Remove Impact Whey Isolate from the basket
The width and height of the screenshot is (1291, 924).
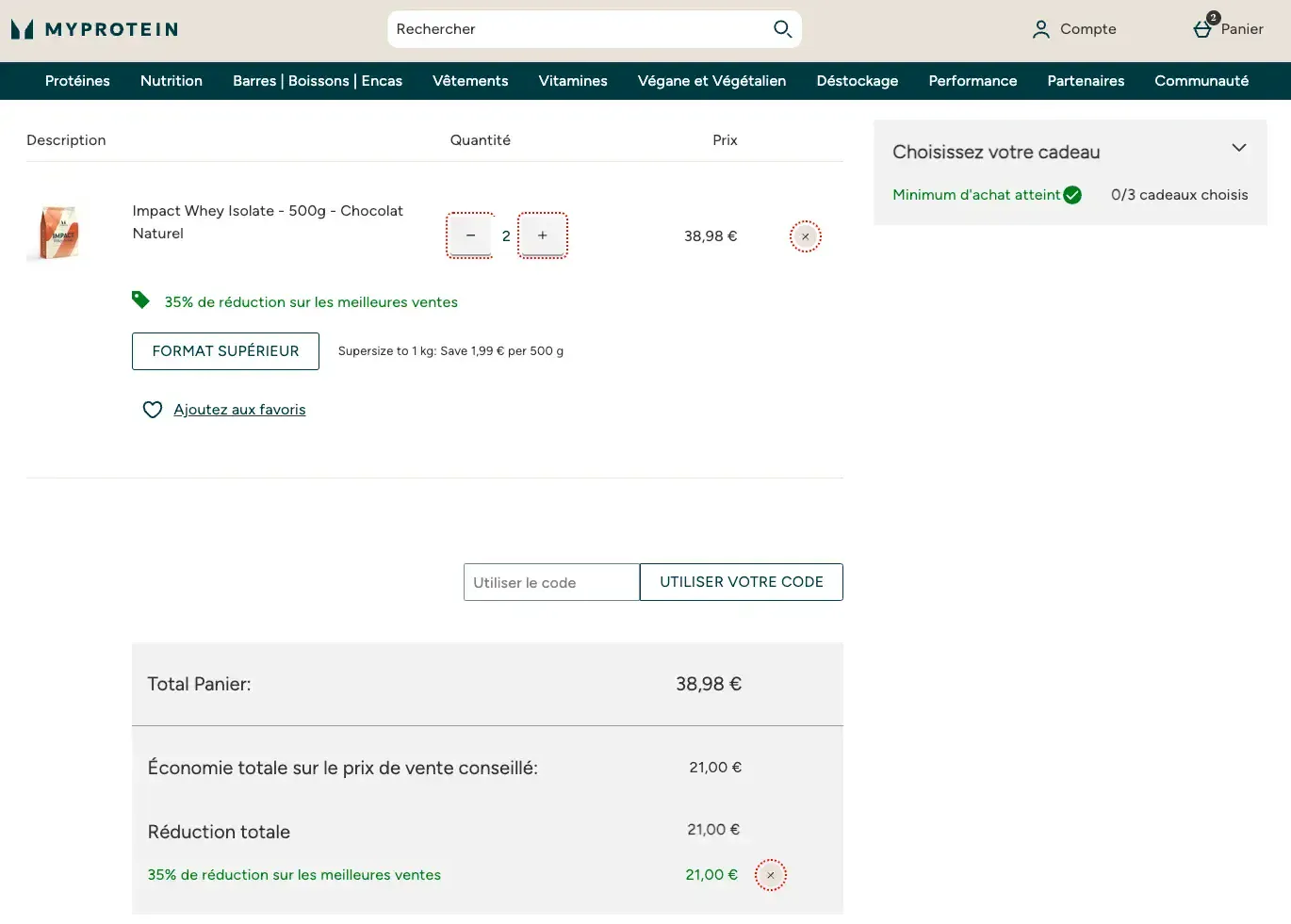(x=806, y=236)
